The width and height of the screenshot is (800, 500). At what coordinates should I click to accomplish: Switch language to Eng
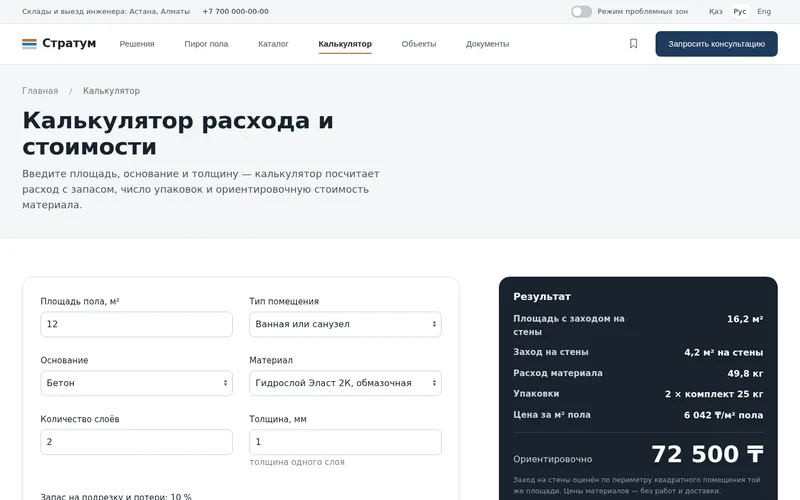click(764, 11)
